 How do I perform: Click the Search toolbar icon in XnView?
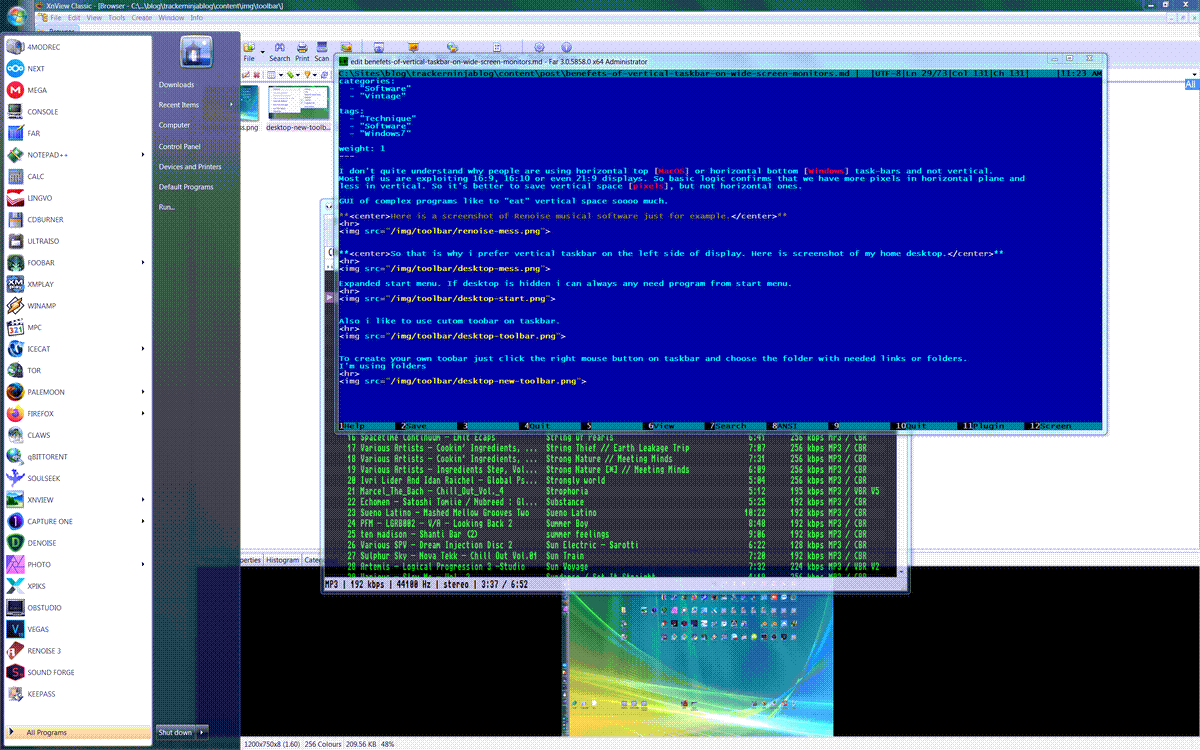click(279, 52)
